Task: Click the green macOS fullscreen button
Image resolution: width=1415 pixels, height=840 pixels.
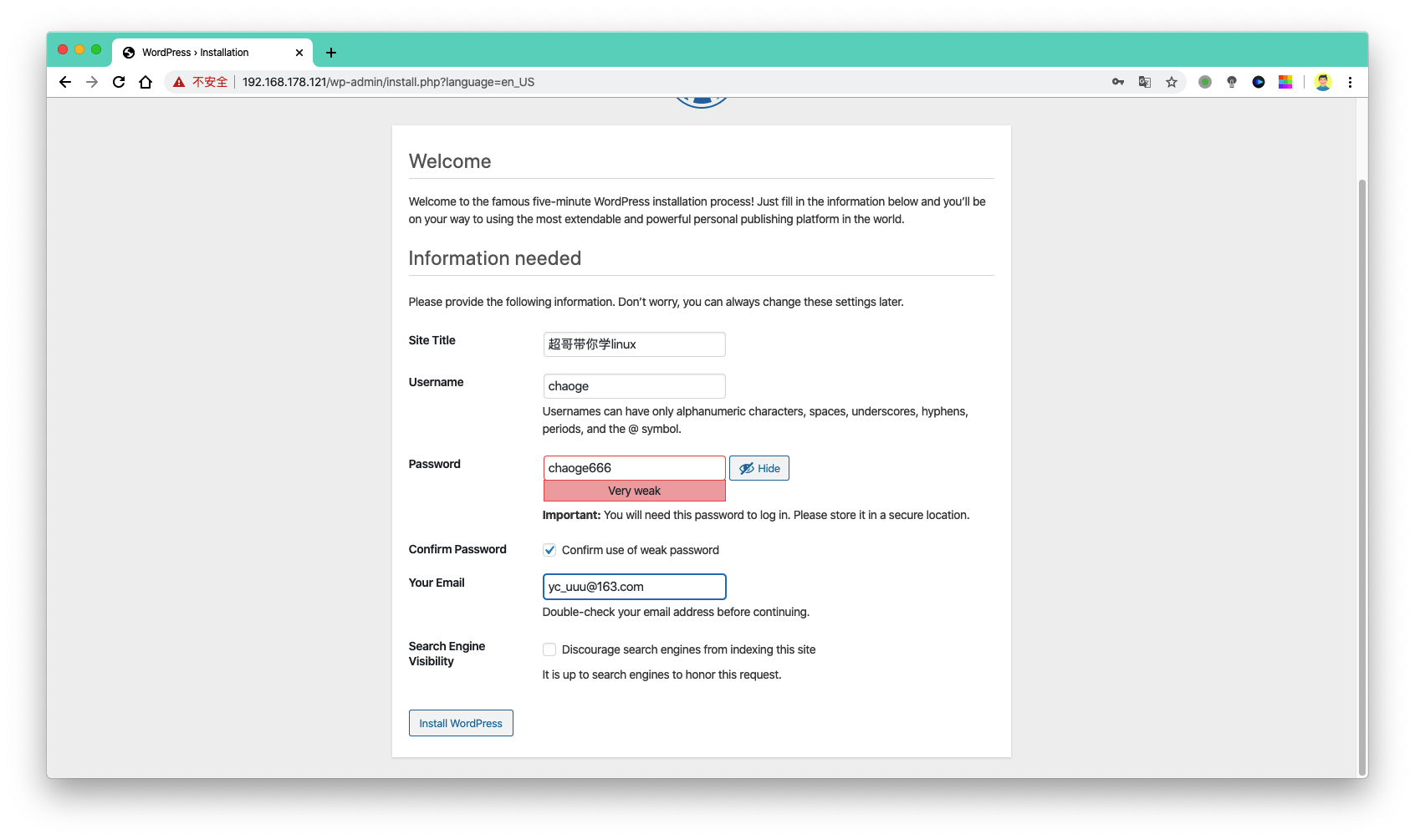Action: point(96,50)
